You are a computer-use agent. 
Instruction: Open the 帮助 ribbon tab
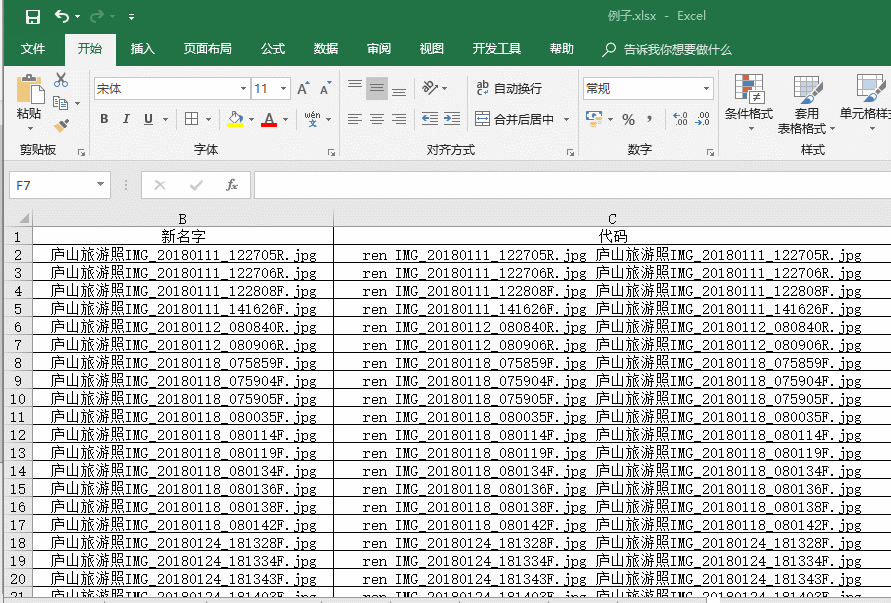(561, 49)
